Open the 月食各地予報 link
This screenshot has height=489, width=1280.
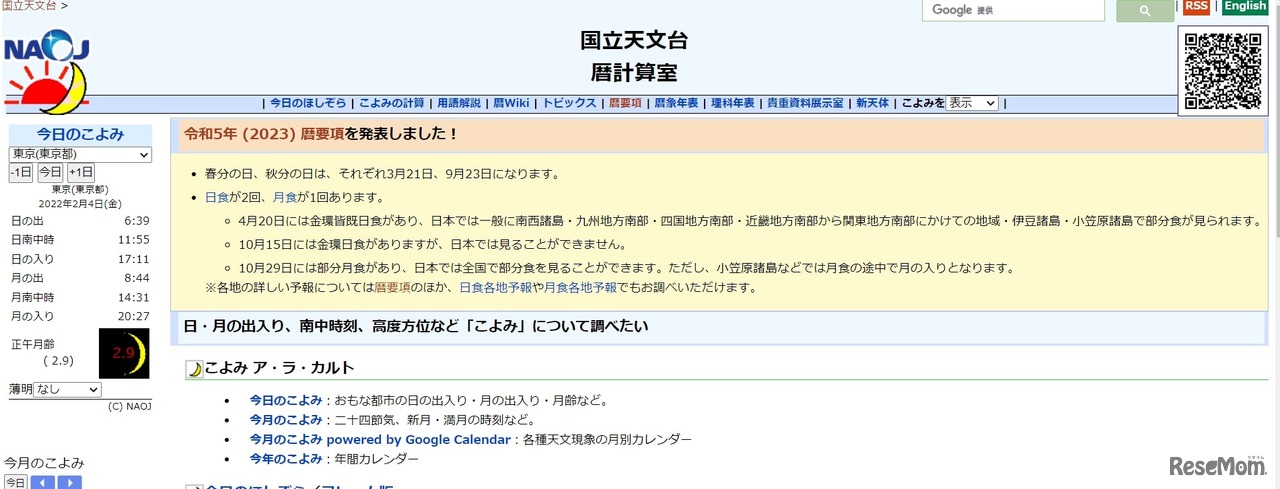click(x=580, y=288)
